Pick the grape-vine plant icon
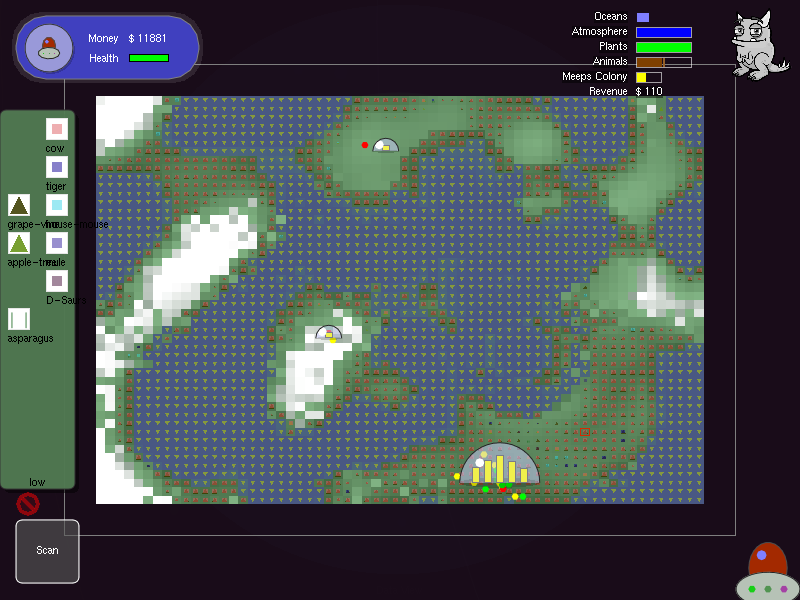Viewport: 800px width, 600px height. (x=19, y=205)
